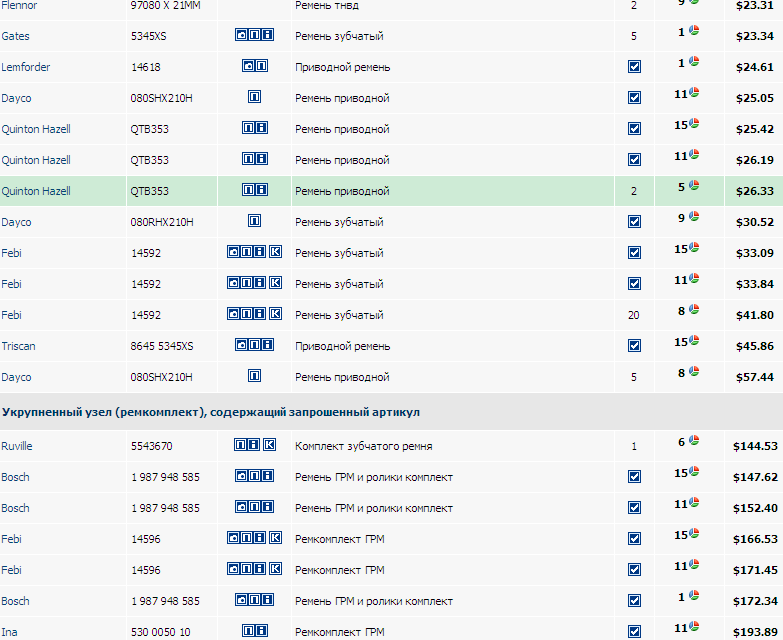Click the quantity 20 in the $41.80 Febi row

pyautogui.click(x=634, y=315)
